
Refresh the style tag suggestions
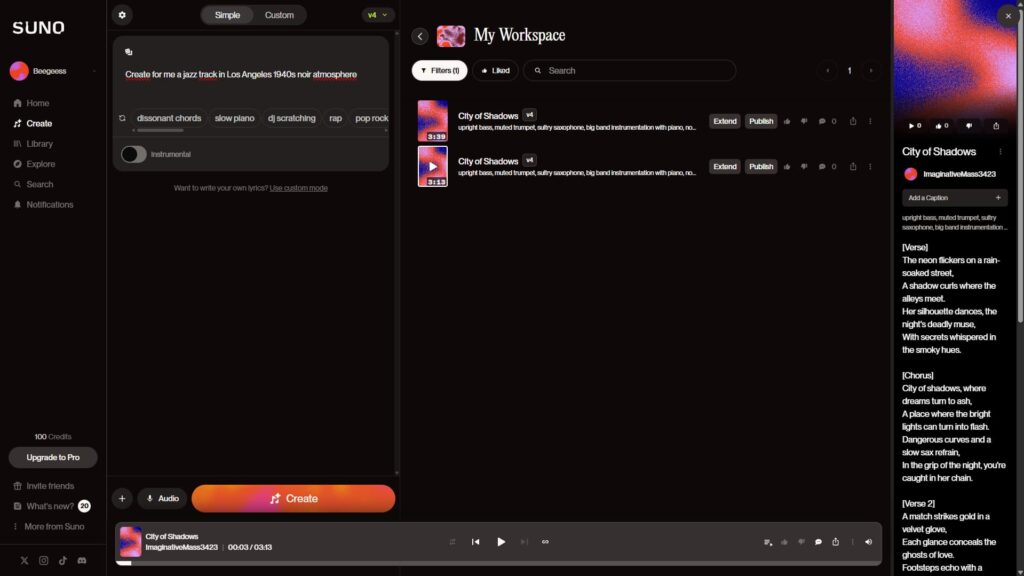[x=122, y=118]
